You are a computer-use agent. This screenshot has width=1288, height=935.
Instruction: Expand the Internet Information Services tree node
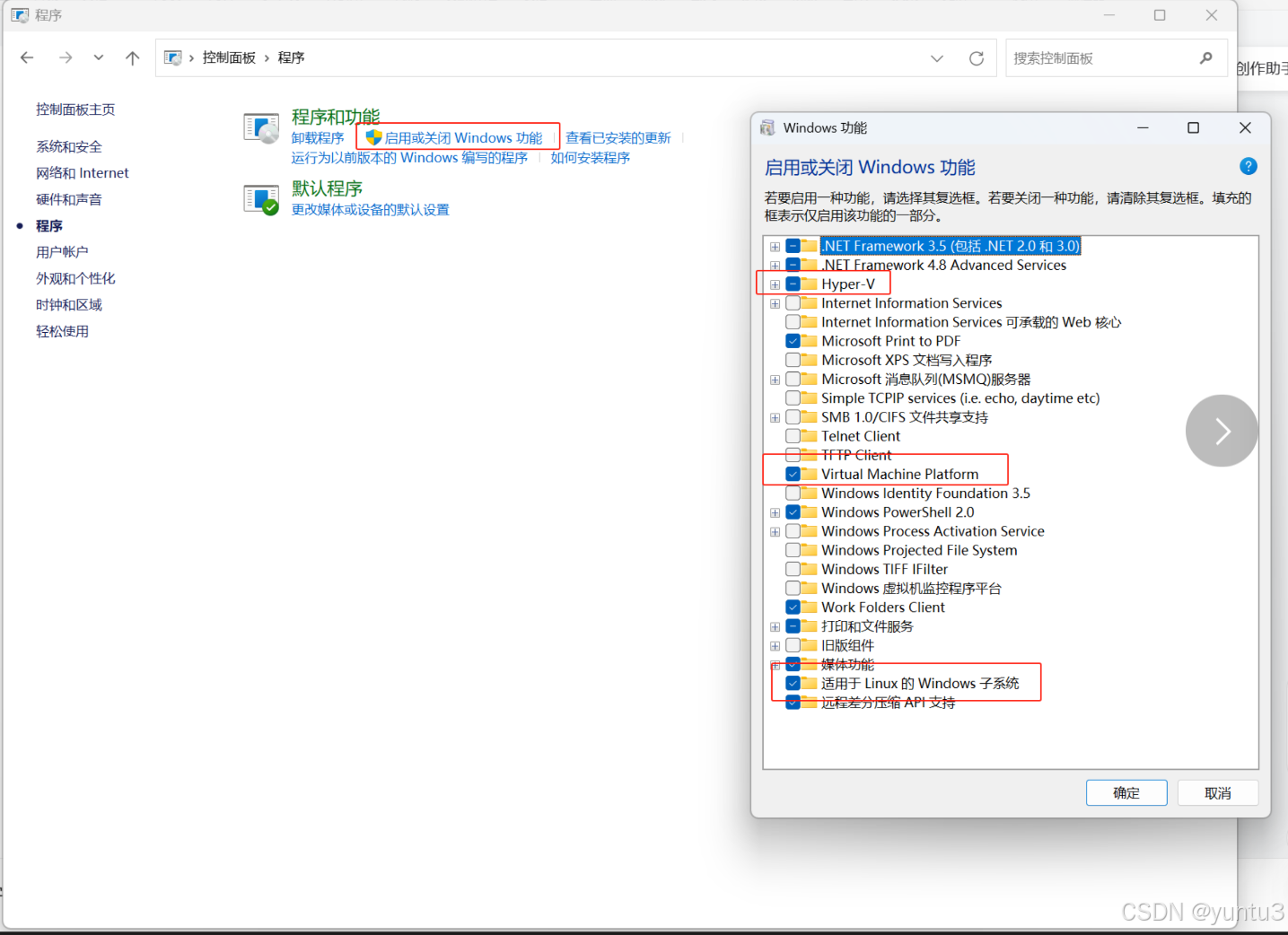click(x=775, y=303)
